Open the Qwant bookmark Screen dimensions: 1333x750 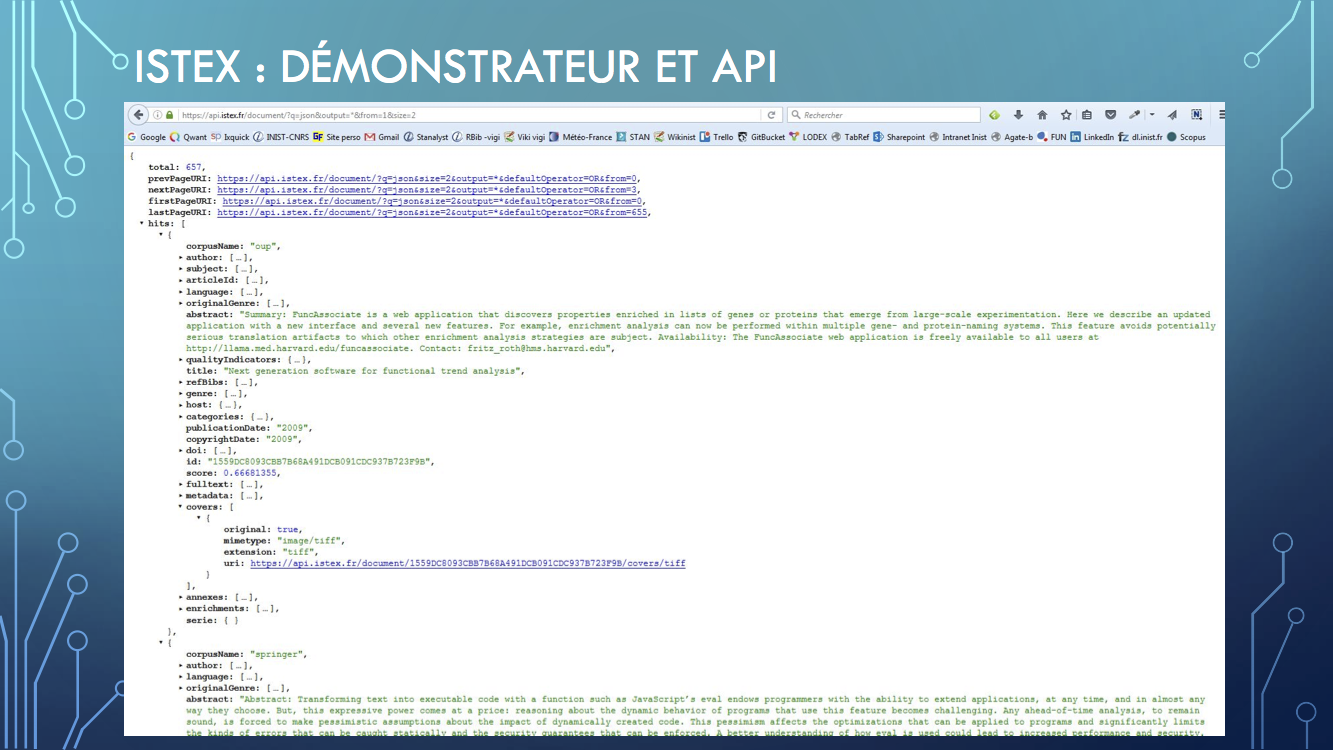[x=188, y=137]
